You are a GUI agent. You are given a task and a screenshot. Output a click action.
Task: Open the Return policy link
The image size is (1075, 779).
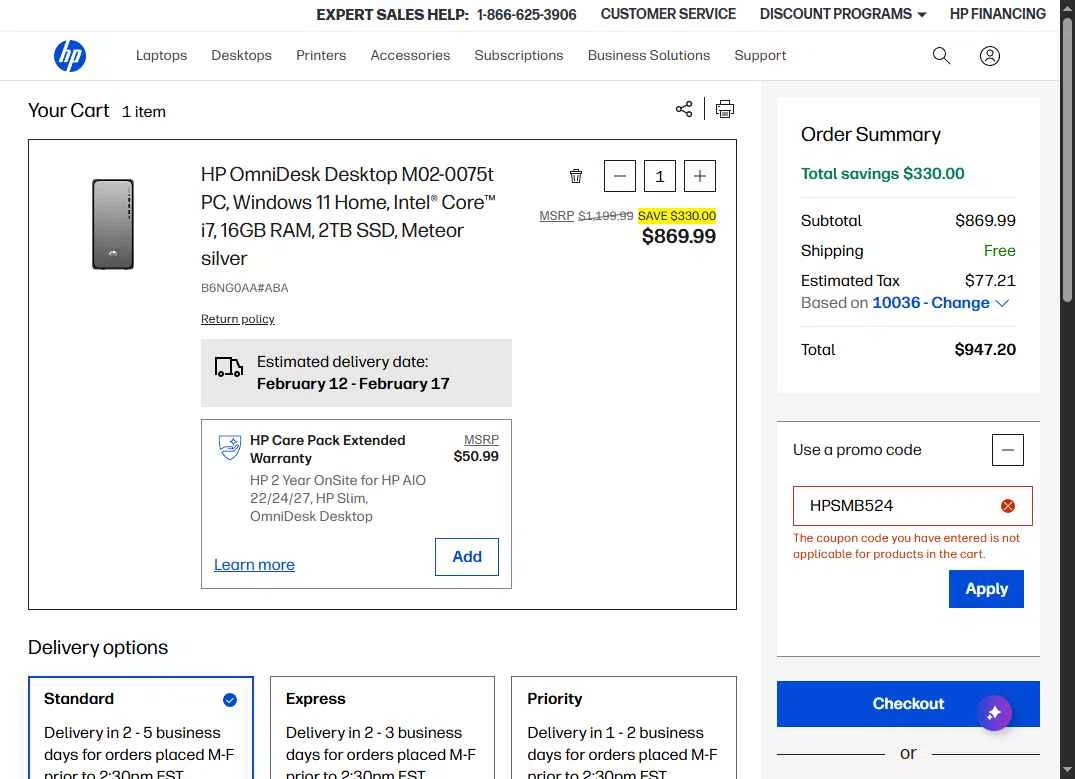pos(238,319)
